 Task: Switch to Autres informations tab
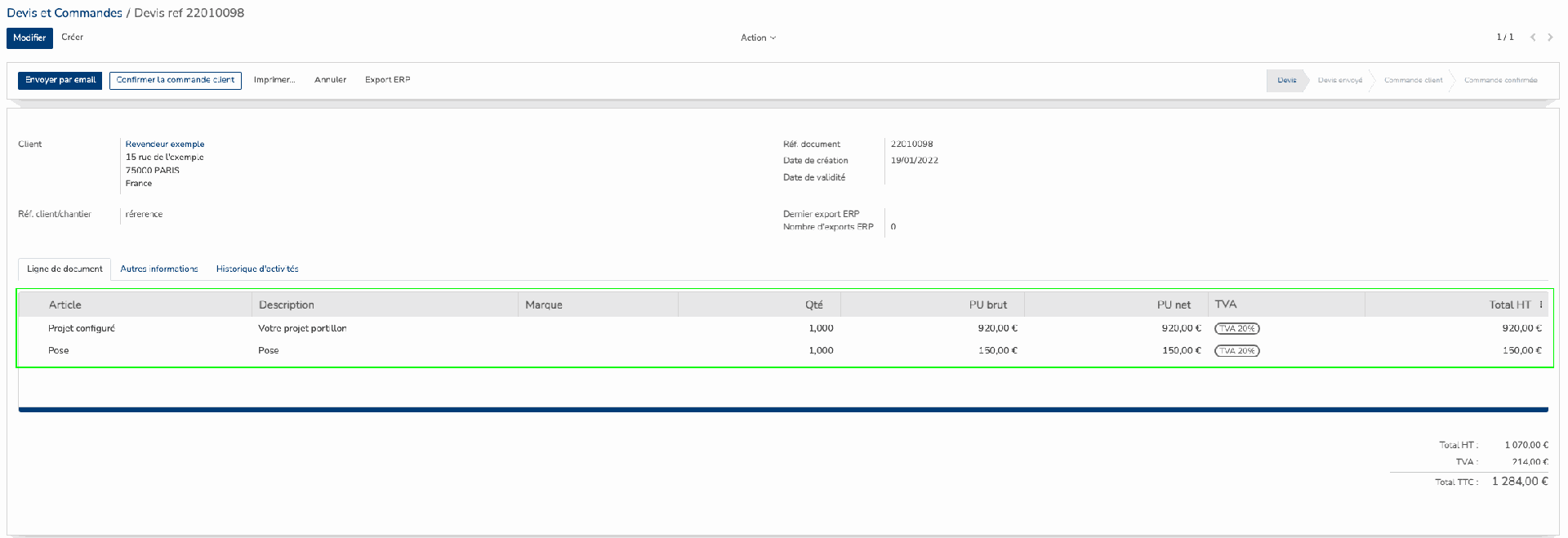coord(159,269)
